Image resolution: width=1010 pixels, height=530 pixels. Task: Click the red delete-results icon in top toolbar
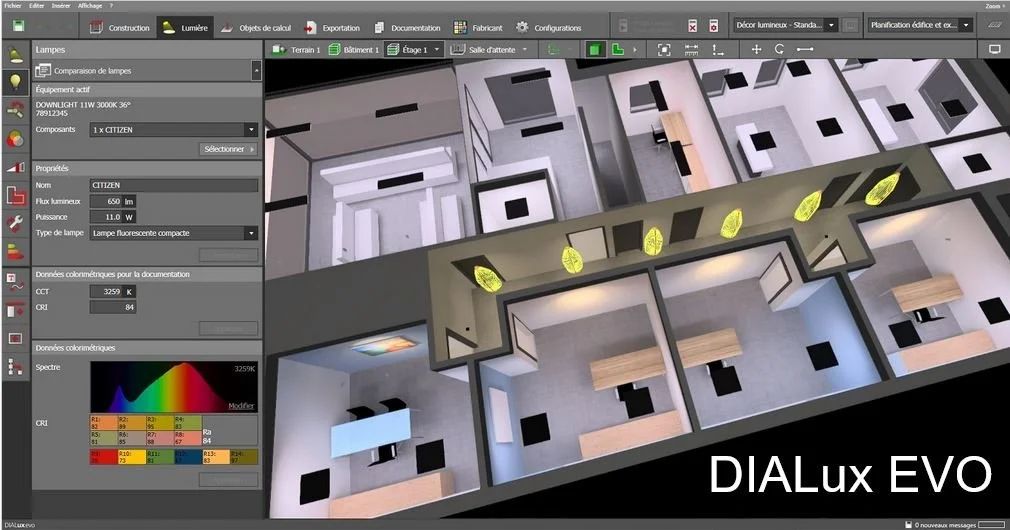pos(692,26)
